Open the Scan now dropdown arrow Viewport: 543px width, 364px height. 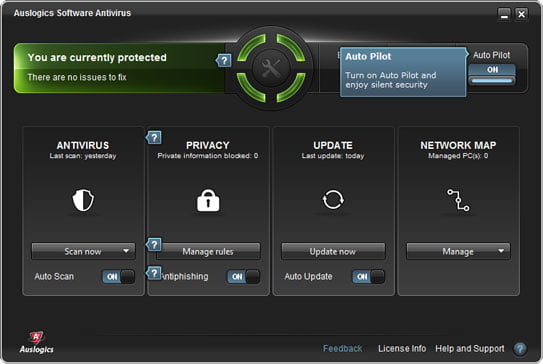coord(126,251)
